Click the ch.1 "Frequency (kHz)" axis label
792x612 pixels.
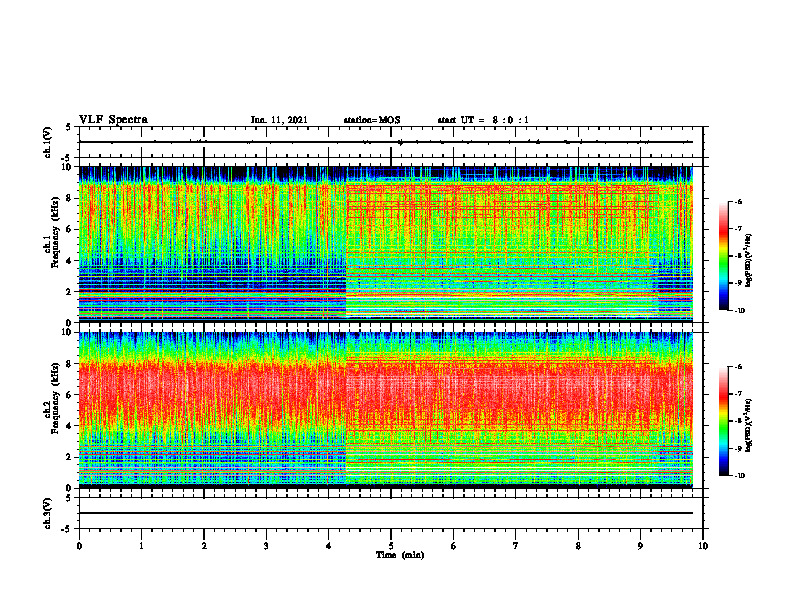(55, 232)
